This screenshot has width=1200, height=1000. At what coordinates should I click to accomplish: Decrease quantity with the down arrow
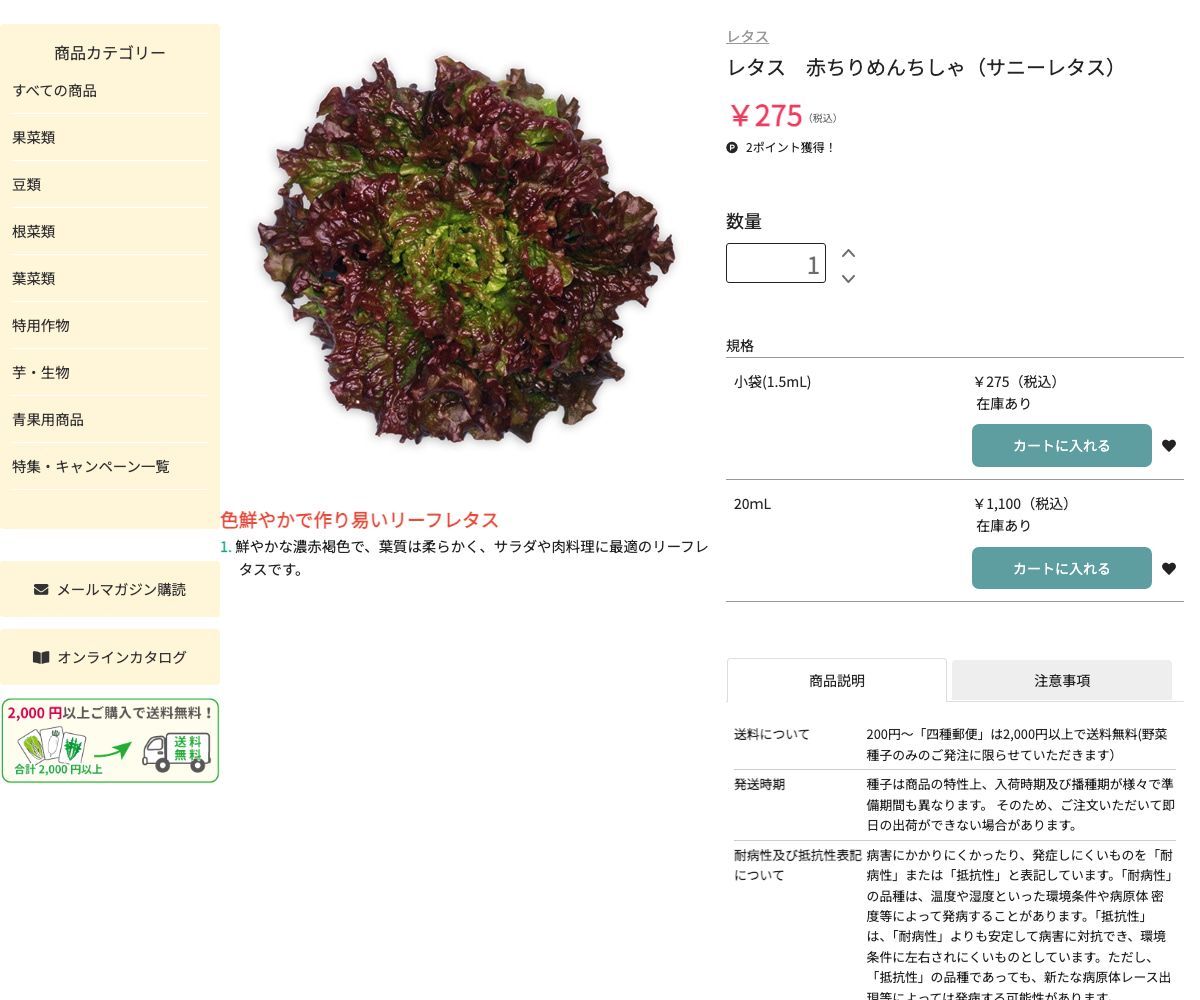(x=848, y=278)
